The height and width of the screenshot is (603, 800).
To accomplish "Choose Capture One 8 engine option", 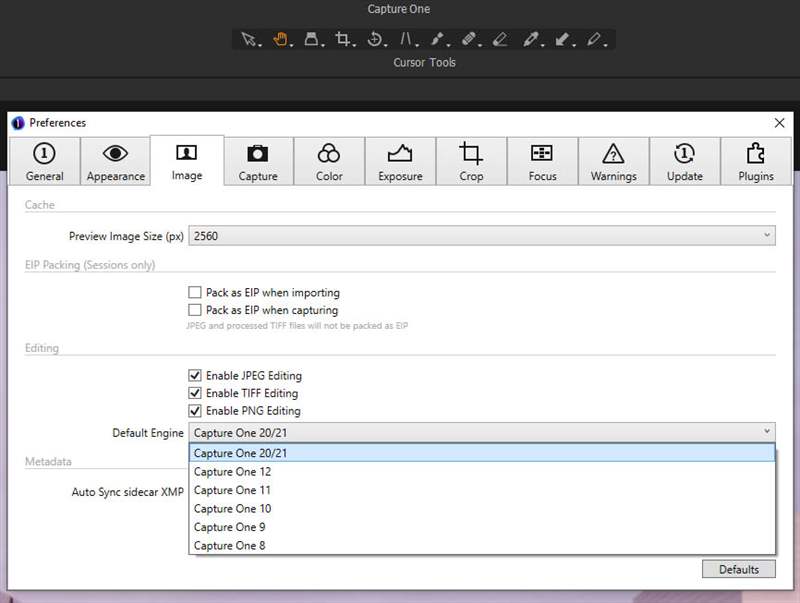I will pyautogui.click(x=482, y=545).
